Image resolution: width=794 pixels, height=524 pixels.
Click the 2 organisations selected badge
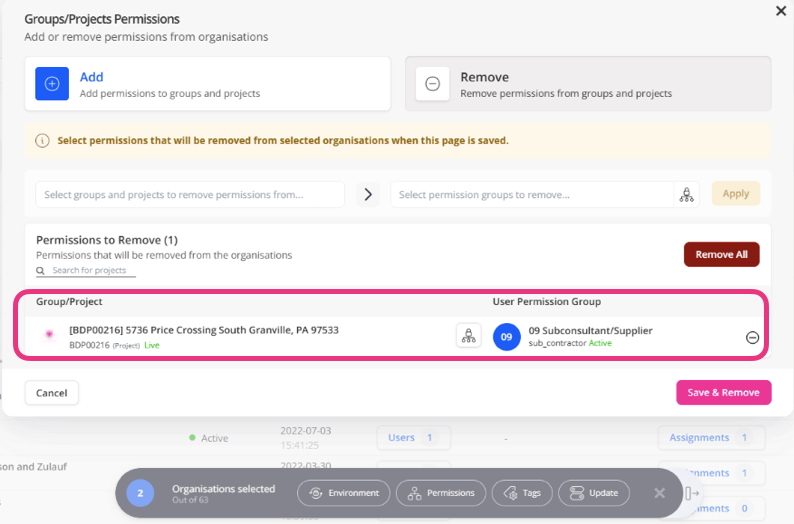click(x=140, y=493)
